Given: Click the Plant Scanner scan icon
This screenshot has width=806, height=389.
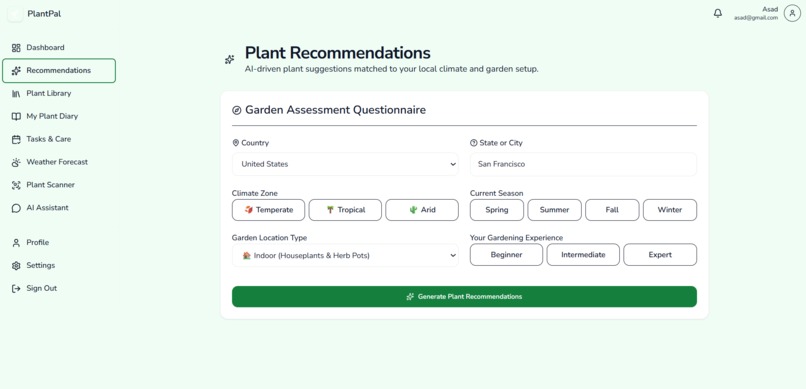Looking at the screenshot, I should (16, 185).
